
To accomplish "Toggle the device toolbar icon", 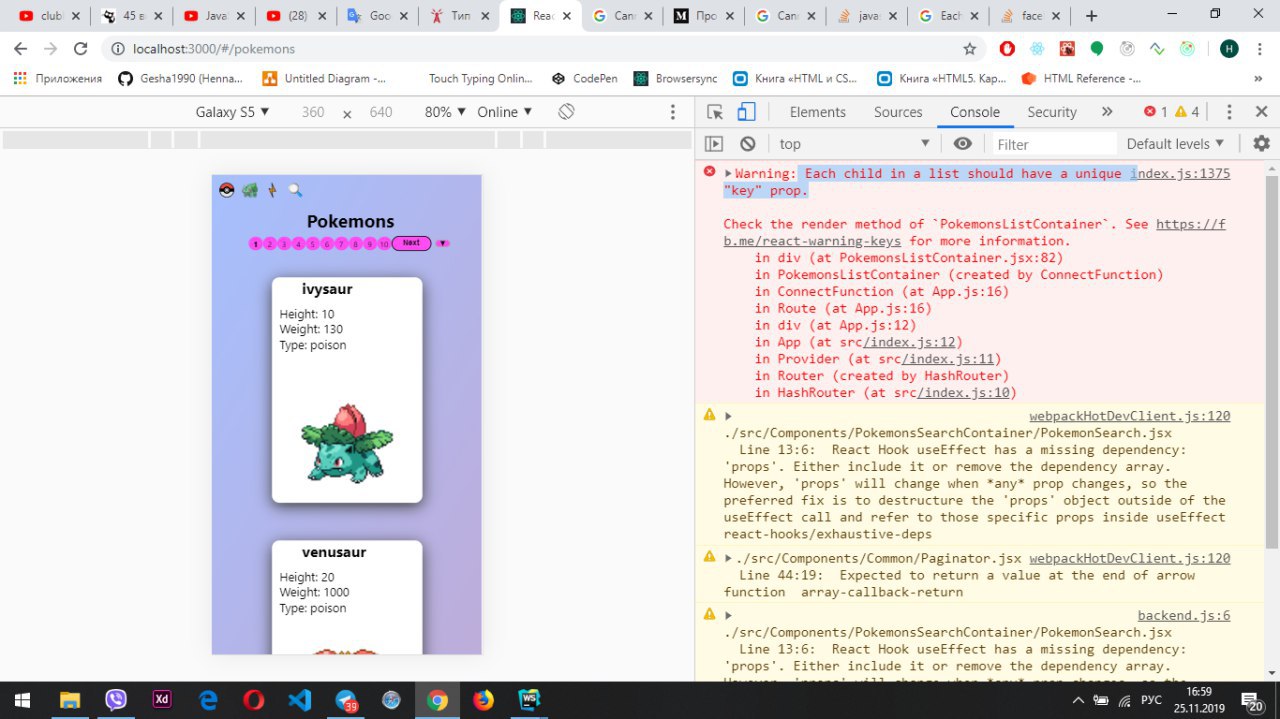I will click(746, 112).
